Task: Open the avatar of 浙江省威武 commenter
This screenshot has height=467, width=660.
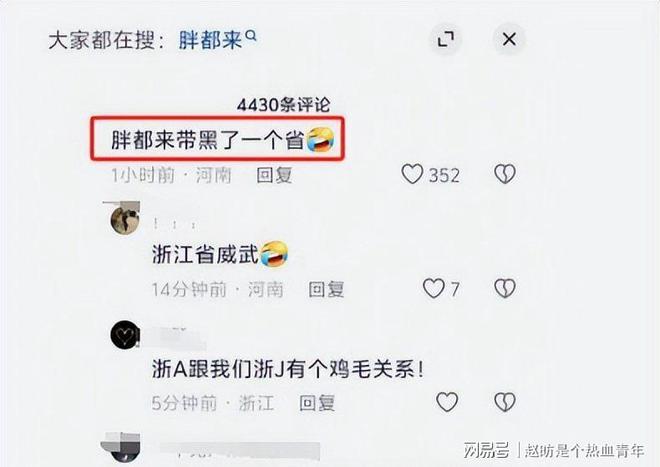Action: tap(124, 219)
